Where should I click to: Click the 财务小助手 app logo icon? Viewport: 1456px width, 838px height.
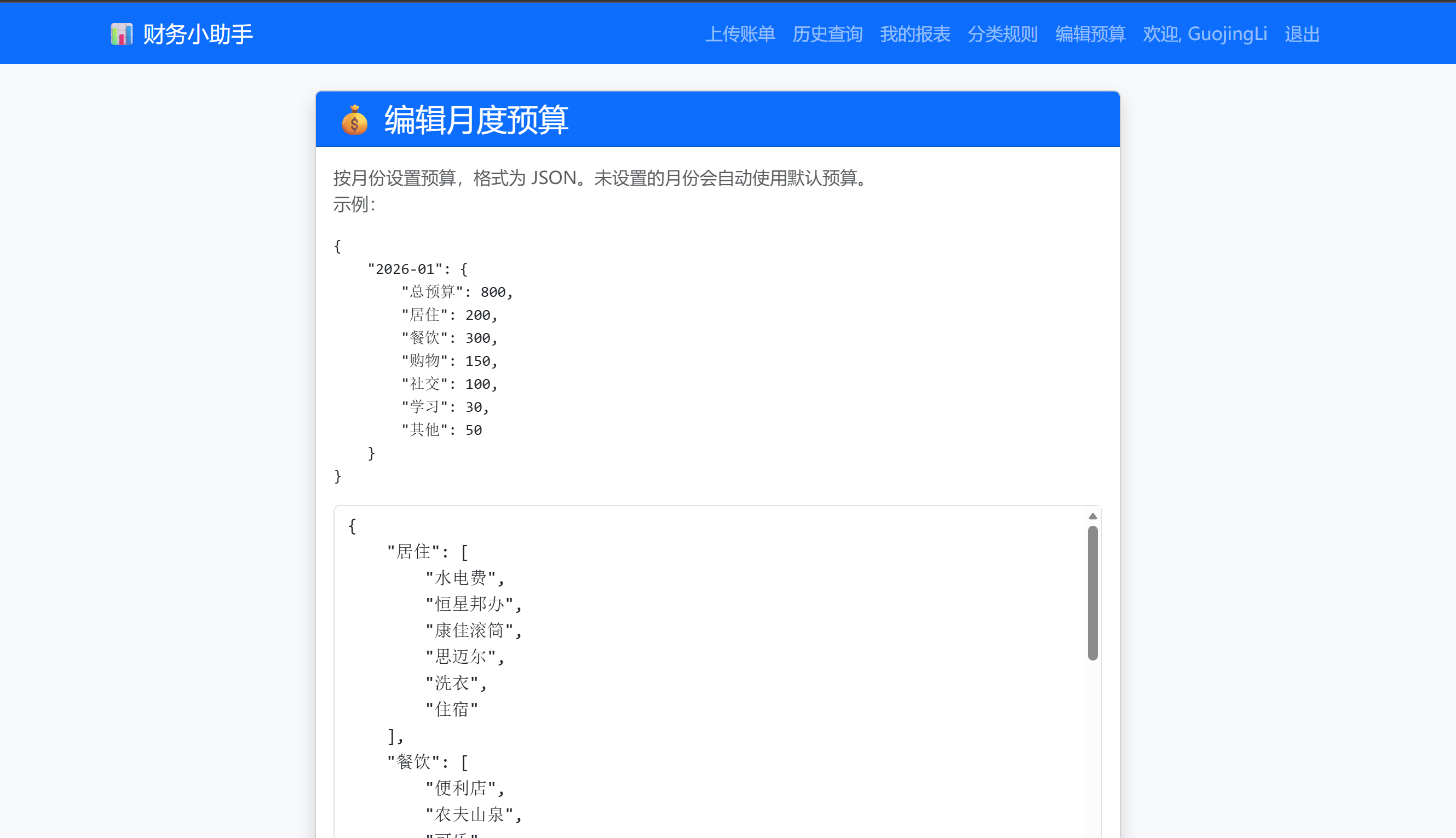point(122,34)
